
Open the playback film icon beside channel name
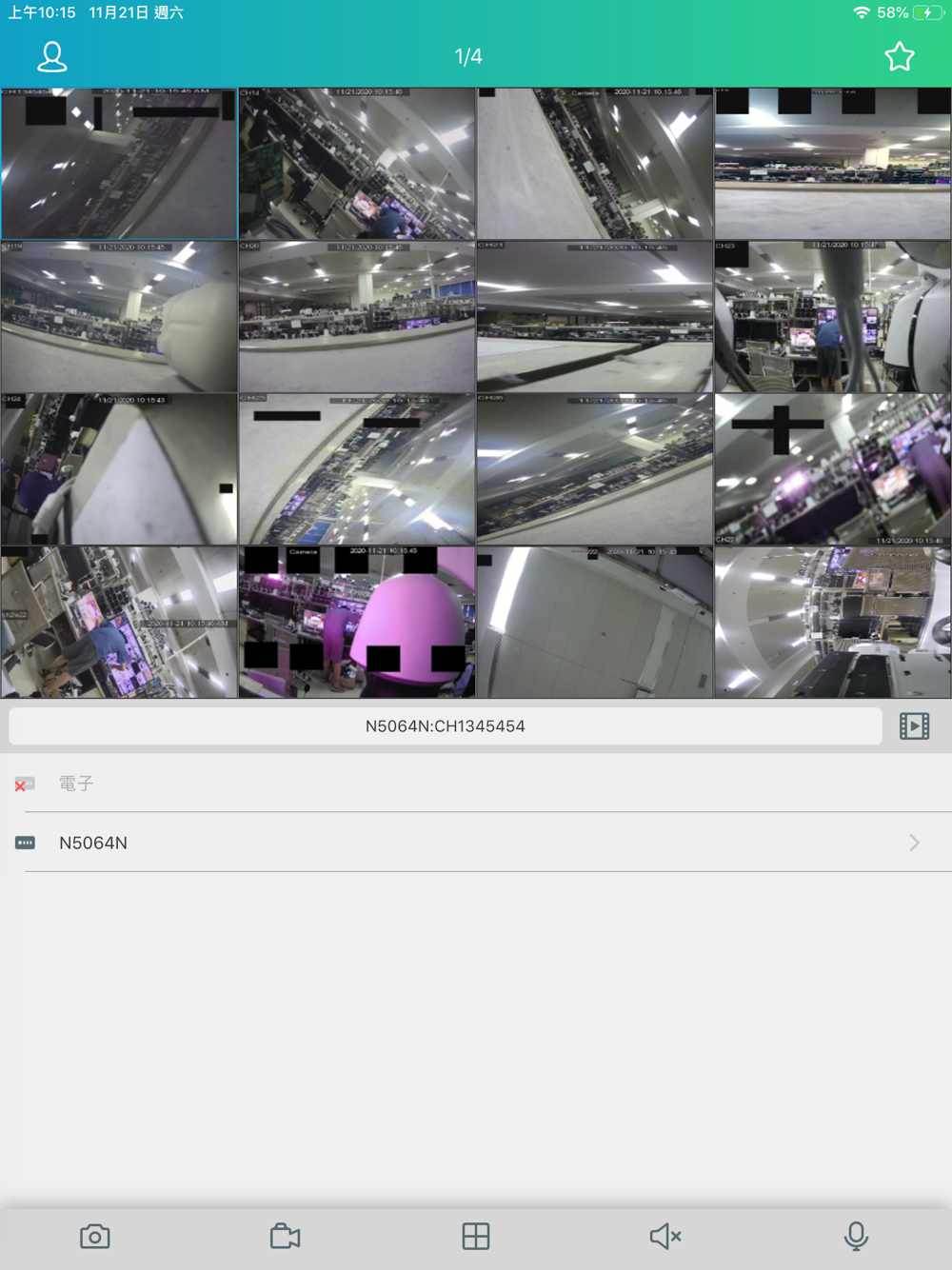914,726
